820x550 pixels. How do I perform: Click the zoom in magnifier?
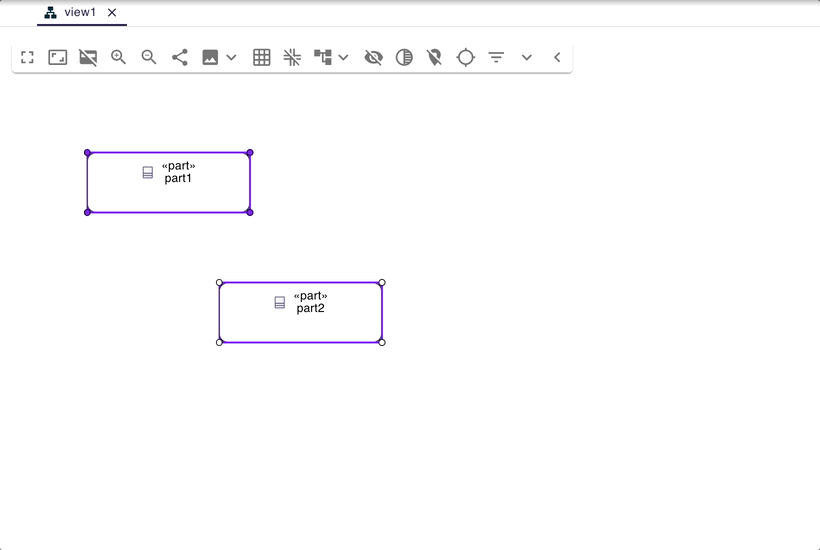click(x=118, y=58)
